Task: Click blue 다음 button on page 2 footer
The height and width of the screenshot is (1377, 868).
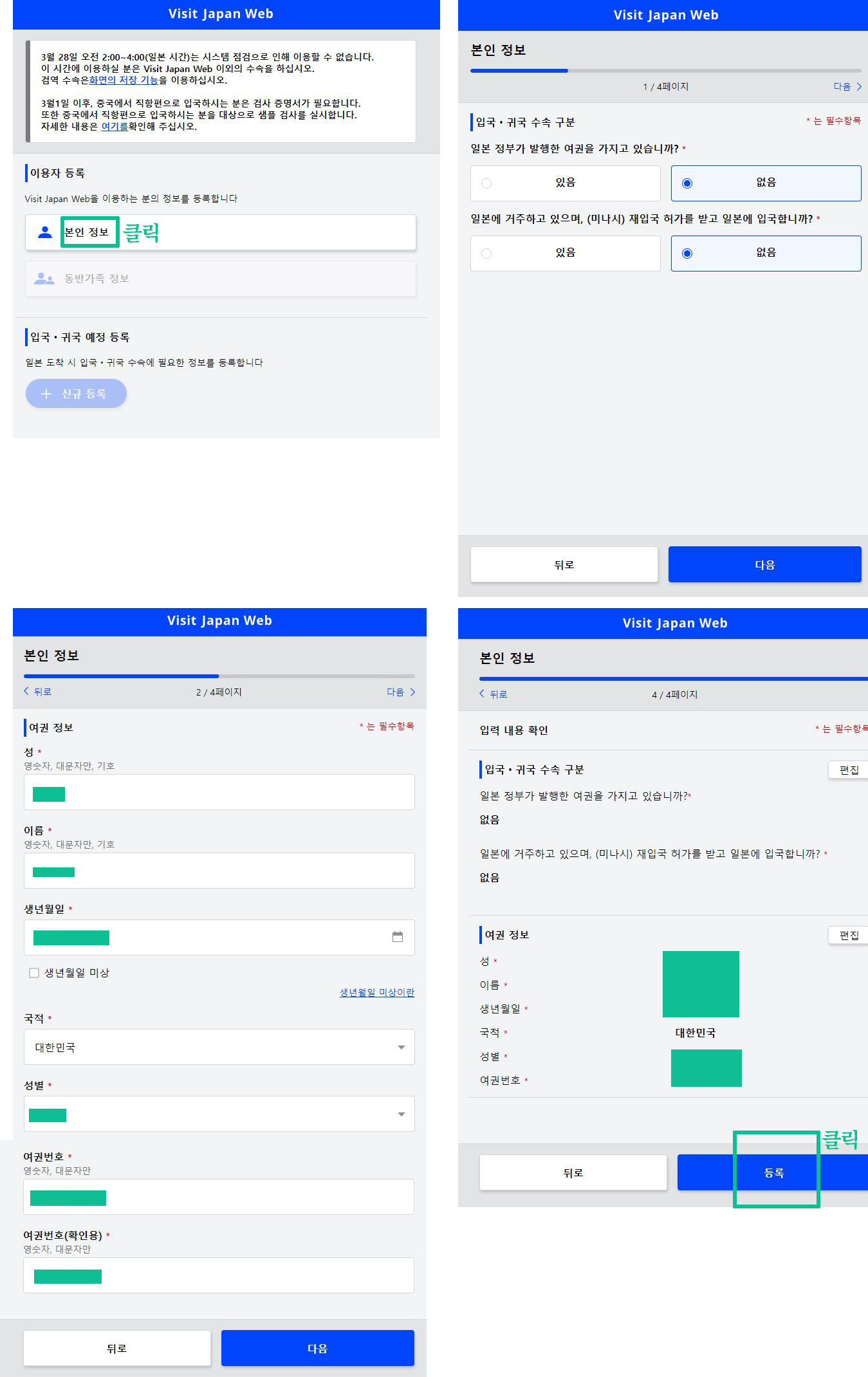Action: [318, 1348]
